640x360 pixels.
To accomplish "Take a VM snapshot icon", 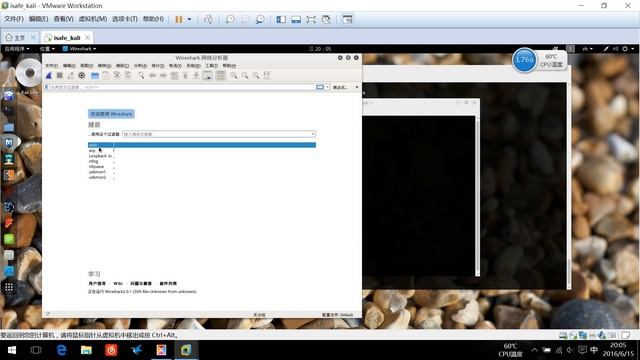I will (x=230, y=19).
